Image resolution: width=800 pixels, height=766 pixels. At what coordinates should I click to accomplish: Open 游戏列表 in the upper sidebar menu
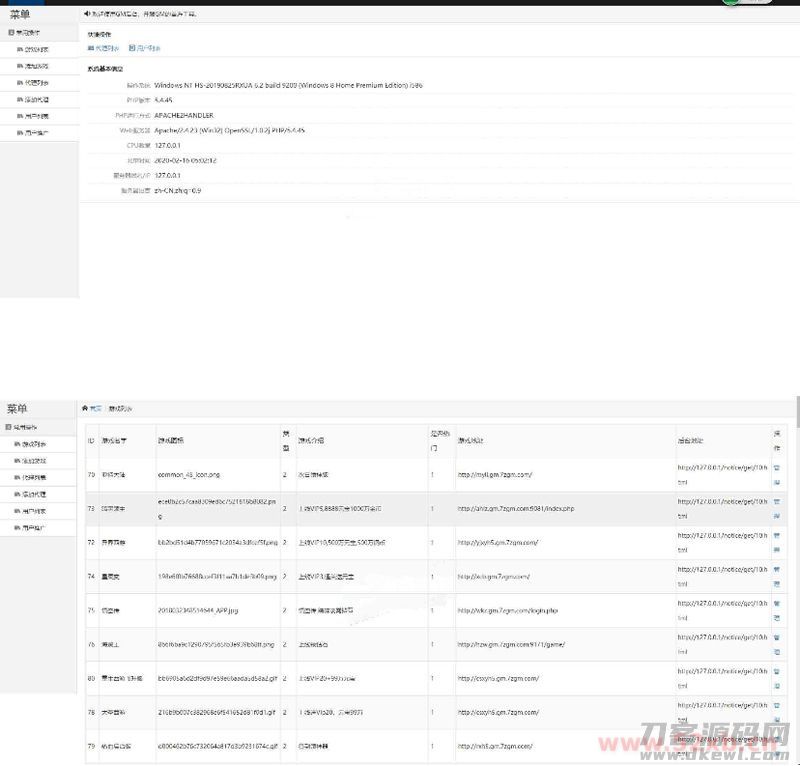tap(35, 48)
